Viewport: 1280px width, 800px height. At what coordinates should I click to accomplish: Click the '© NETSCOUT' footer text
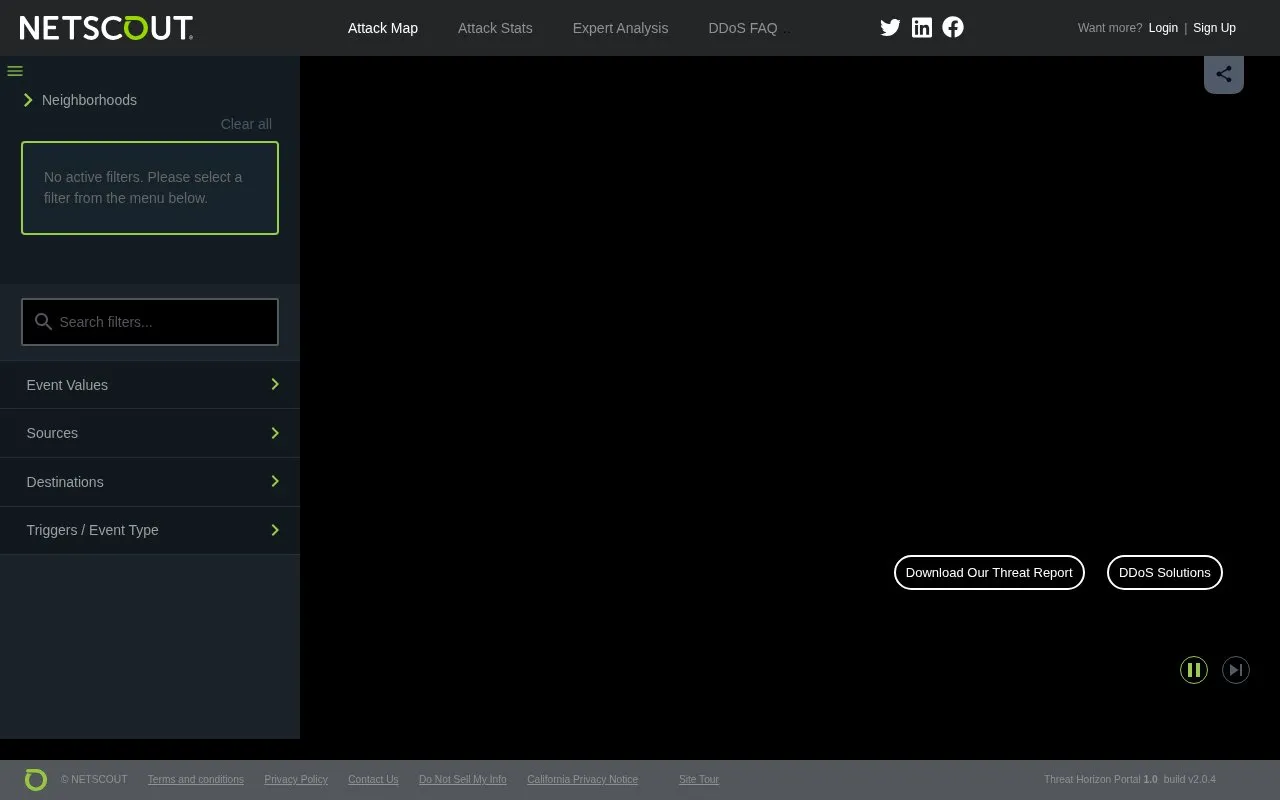94,780
